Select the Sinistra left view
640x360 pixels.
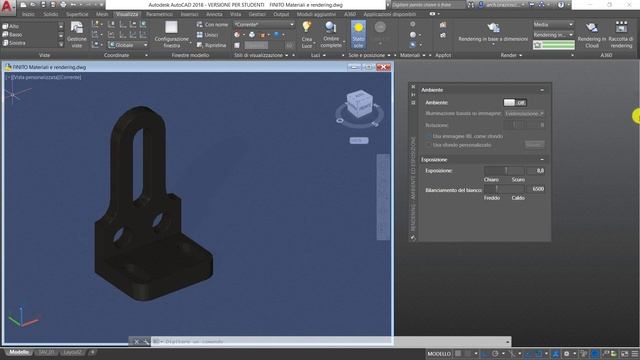pyautogui.click(x=14, y=43)
